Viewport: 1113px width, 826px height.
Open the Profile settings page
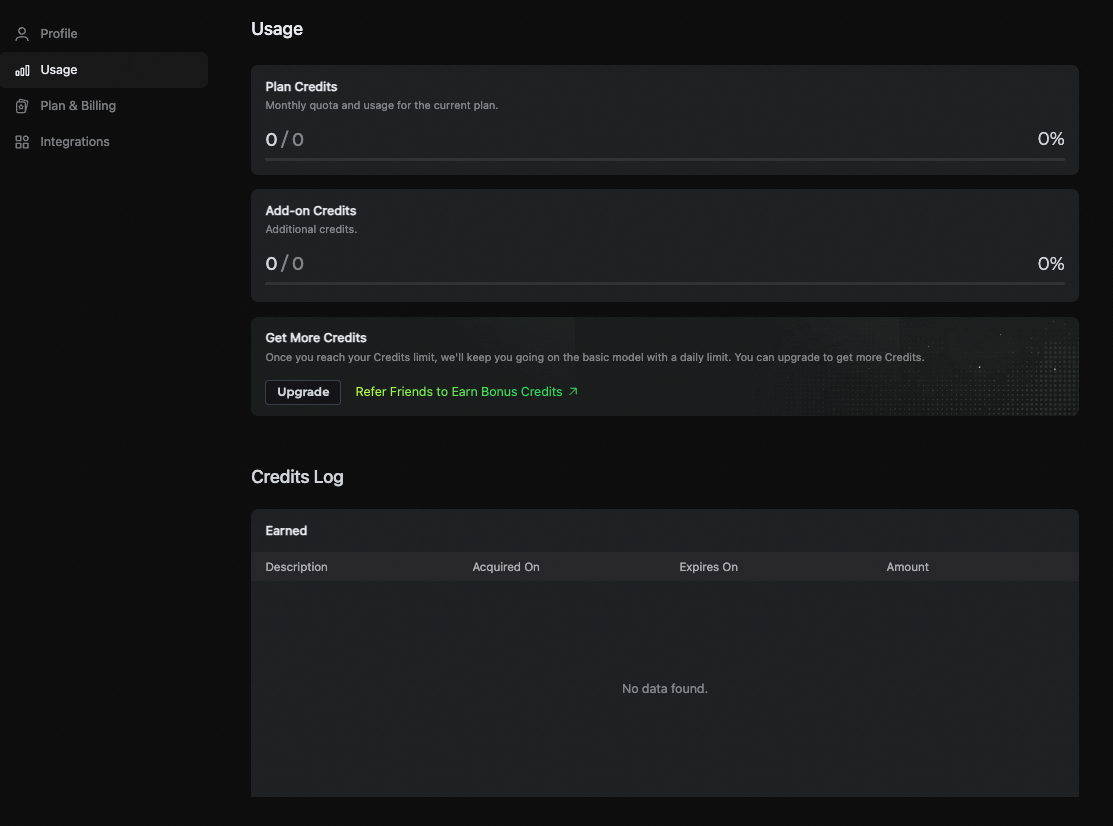(104, 33)
